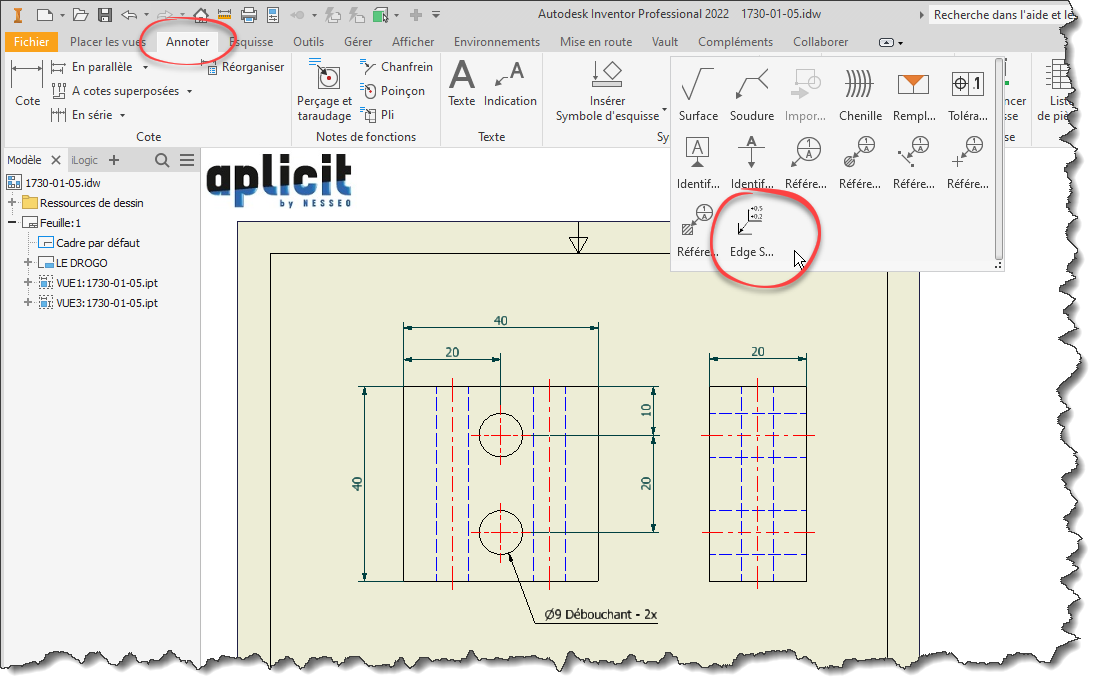The width and height of the screenshot is (1103, 694).
Task: Expand the Ressources de dessin node
Action: (x=13, y=203)
